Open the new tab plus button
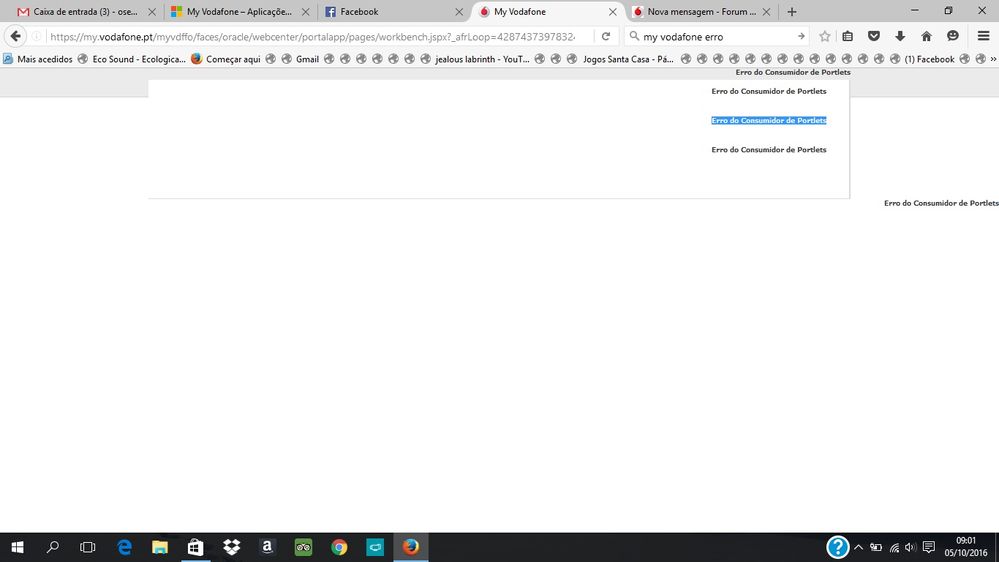The image size is (999, 562). point(792,12)
